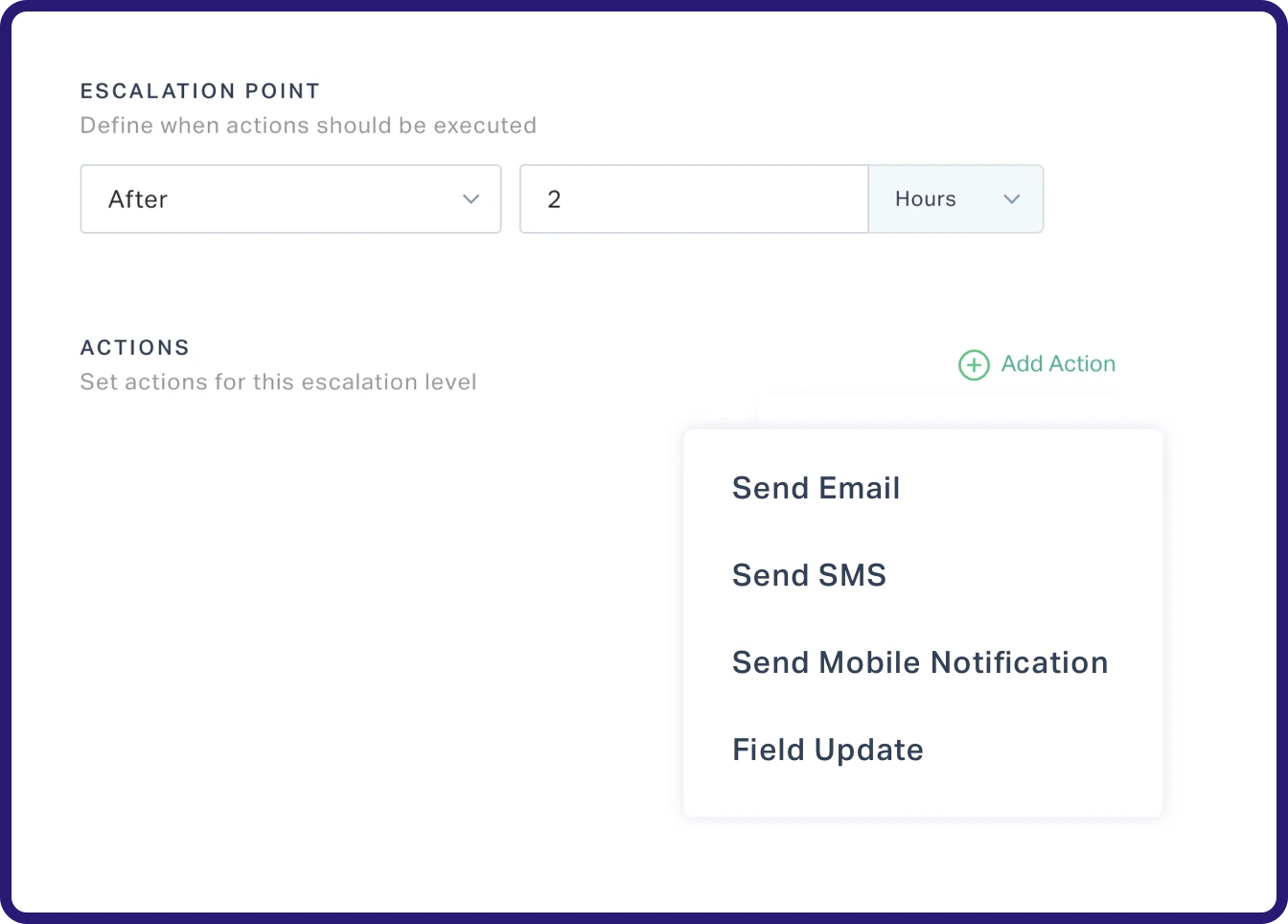
Task: Pick Send Mobile Notification action
Action: (x=919, y=662)
